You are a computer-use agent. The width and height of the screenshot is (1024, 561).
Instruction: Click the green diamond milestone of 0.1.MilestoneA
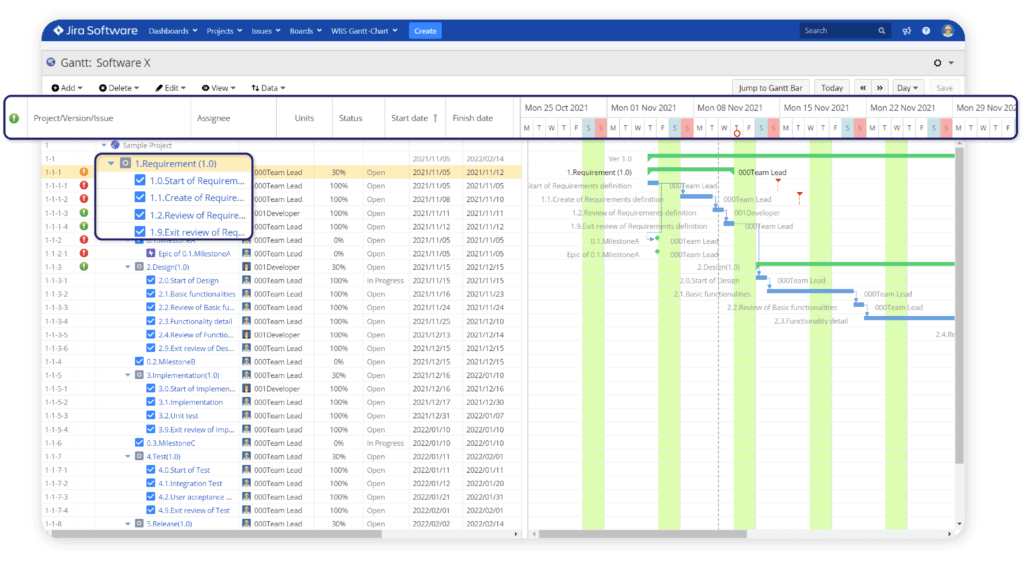tap(657, 239)
